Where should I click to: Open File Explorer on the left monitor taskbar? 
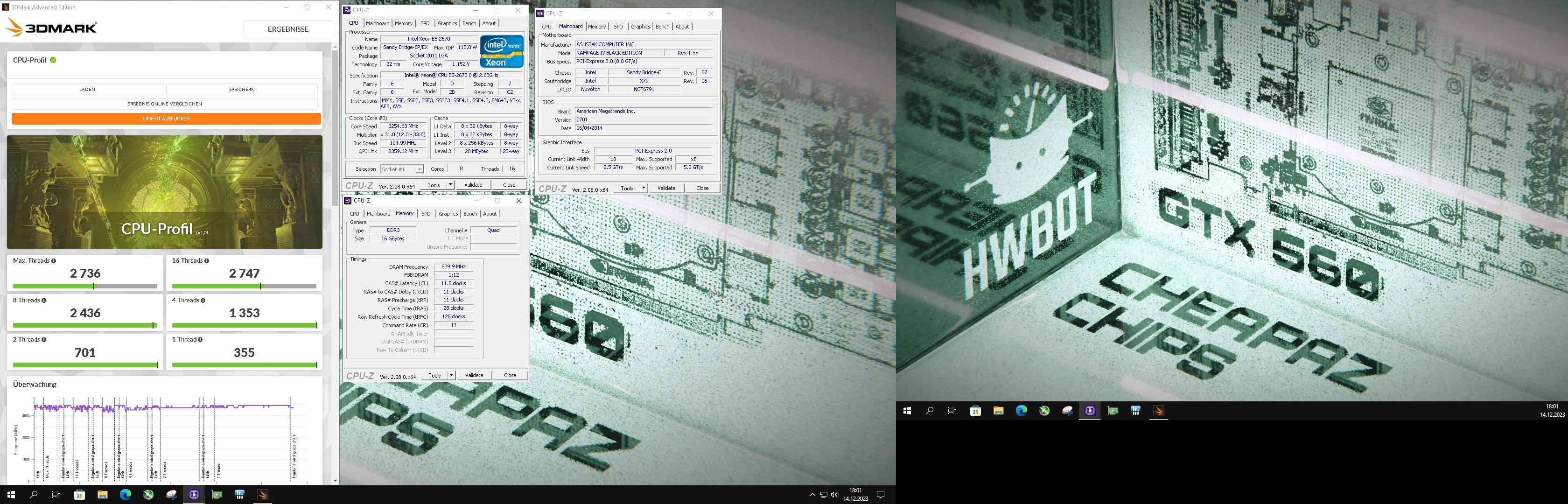[x=102, y=495]
